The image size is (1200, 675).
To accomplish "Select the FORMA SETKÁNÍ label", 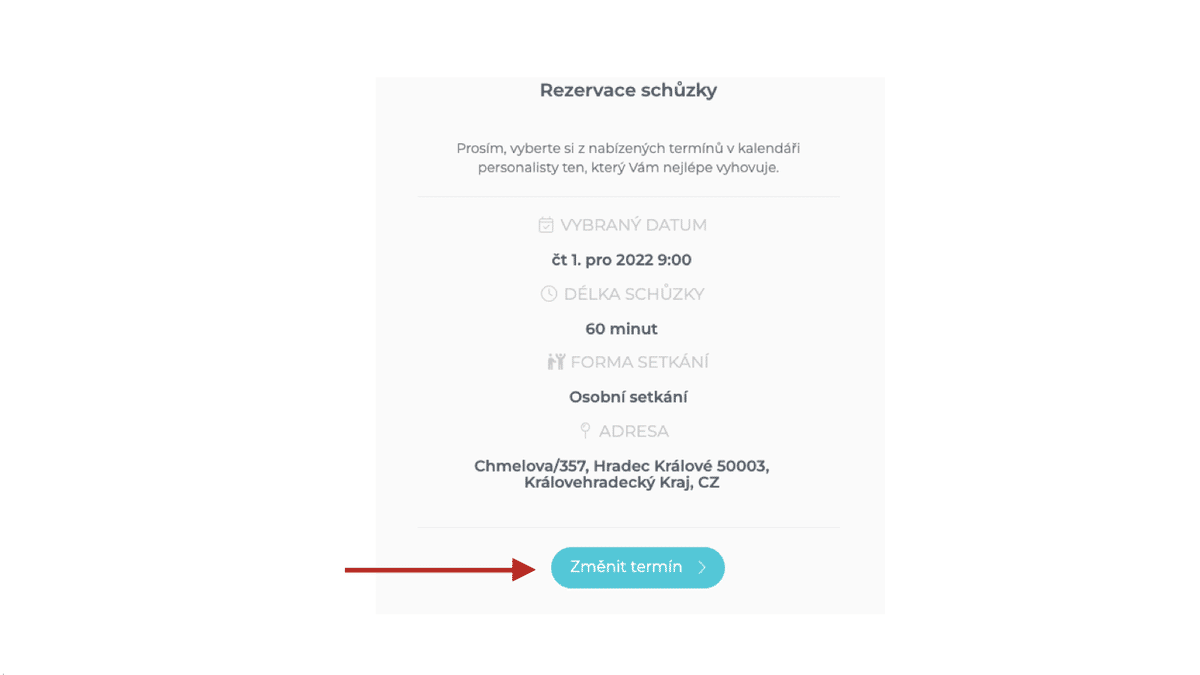I will [639, 362].
